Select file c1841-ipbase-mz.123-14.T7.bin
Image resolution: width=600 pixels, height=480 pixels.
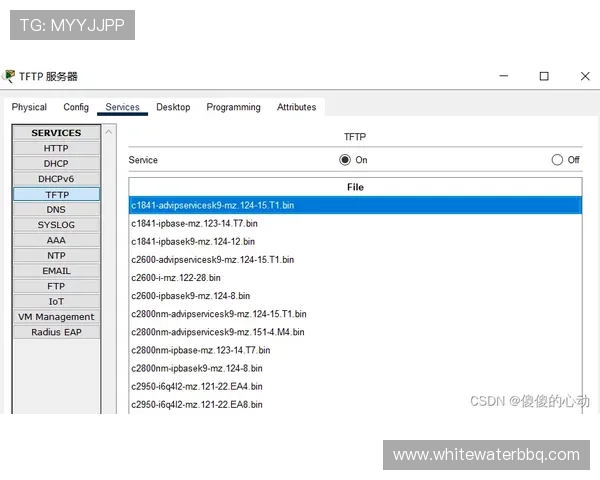pos(194,223)
